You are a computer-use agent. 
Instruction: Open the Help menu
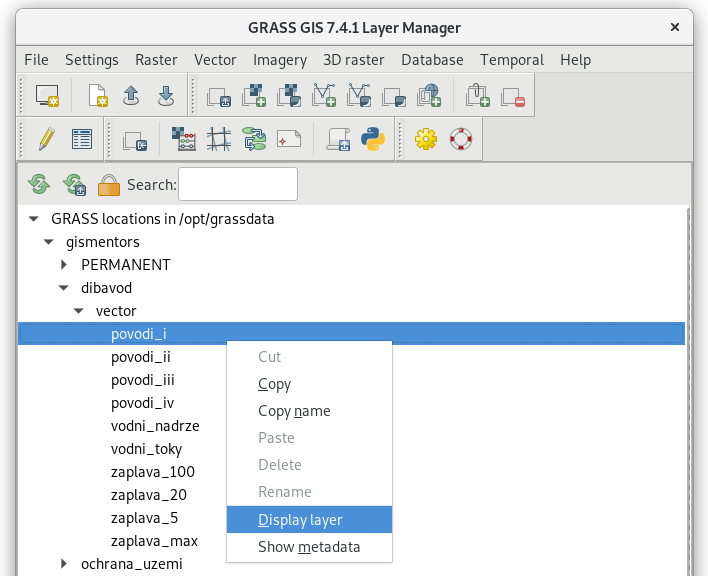click(575, 60)
